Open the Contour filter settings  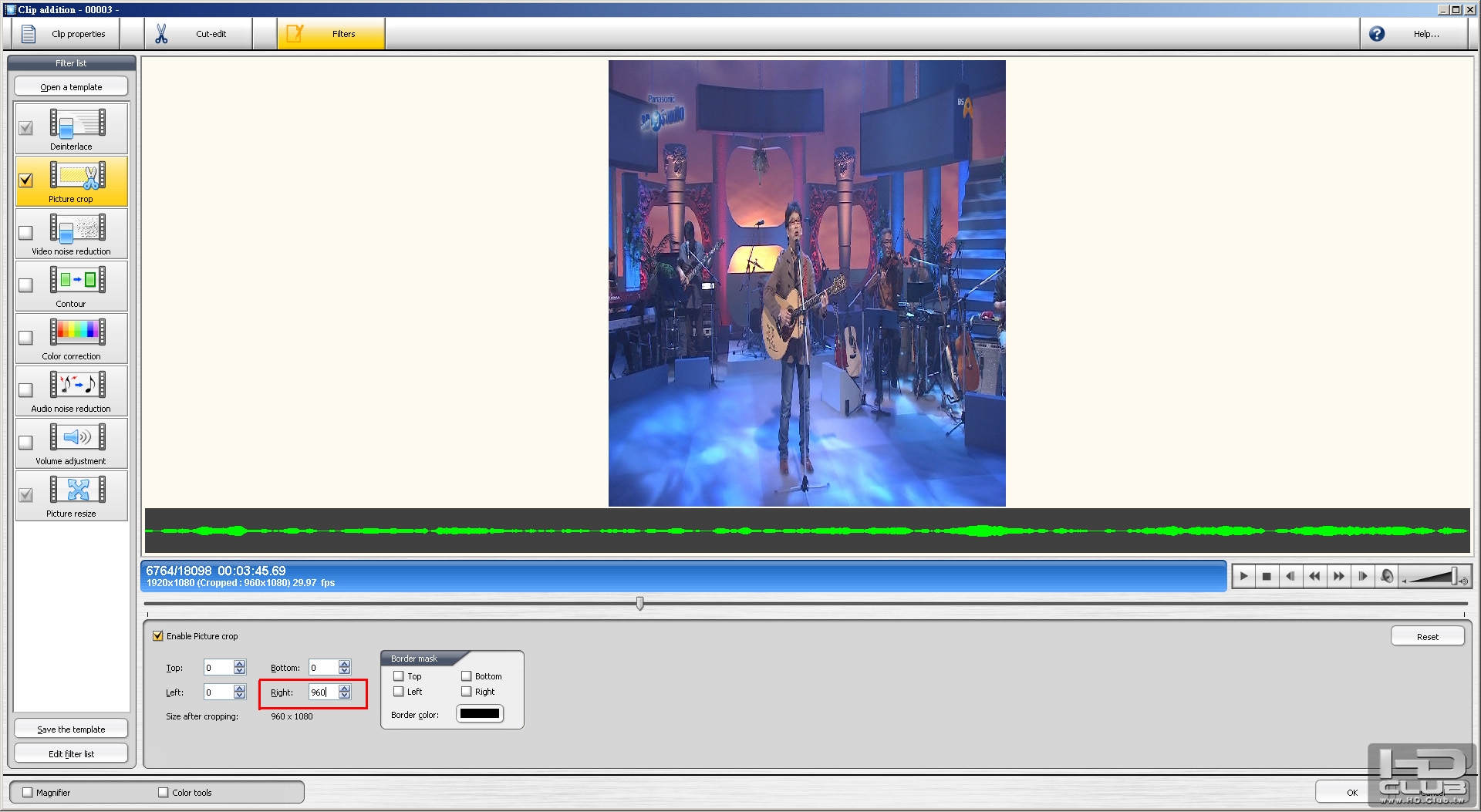click(x=71, y=286)
